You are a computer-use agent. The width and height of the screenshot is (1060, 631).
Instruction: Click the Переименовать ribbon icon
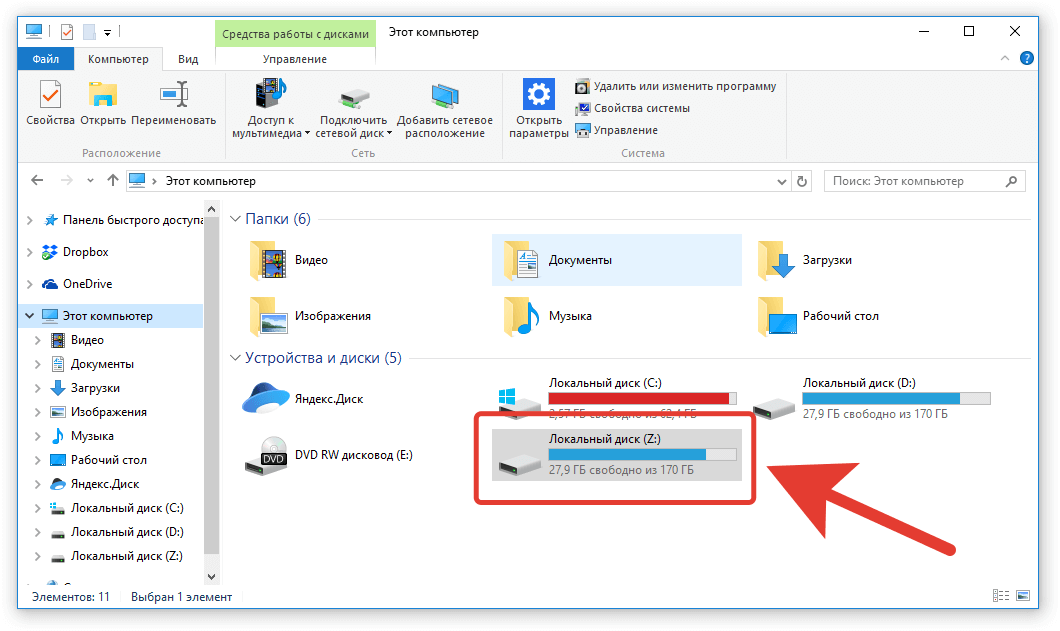173,96
